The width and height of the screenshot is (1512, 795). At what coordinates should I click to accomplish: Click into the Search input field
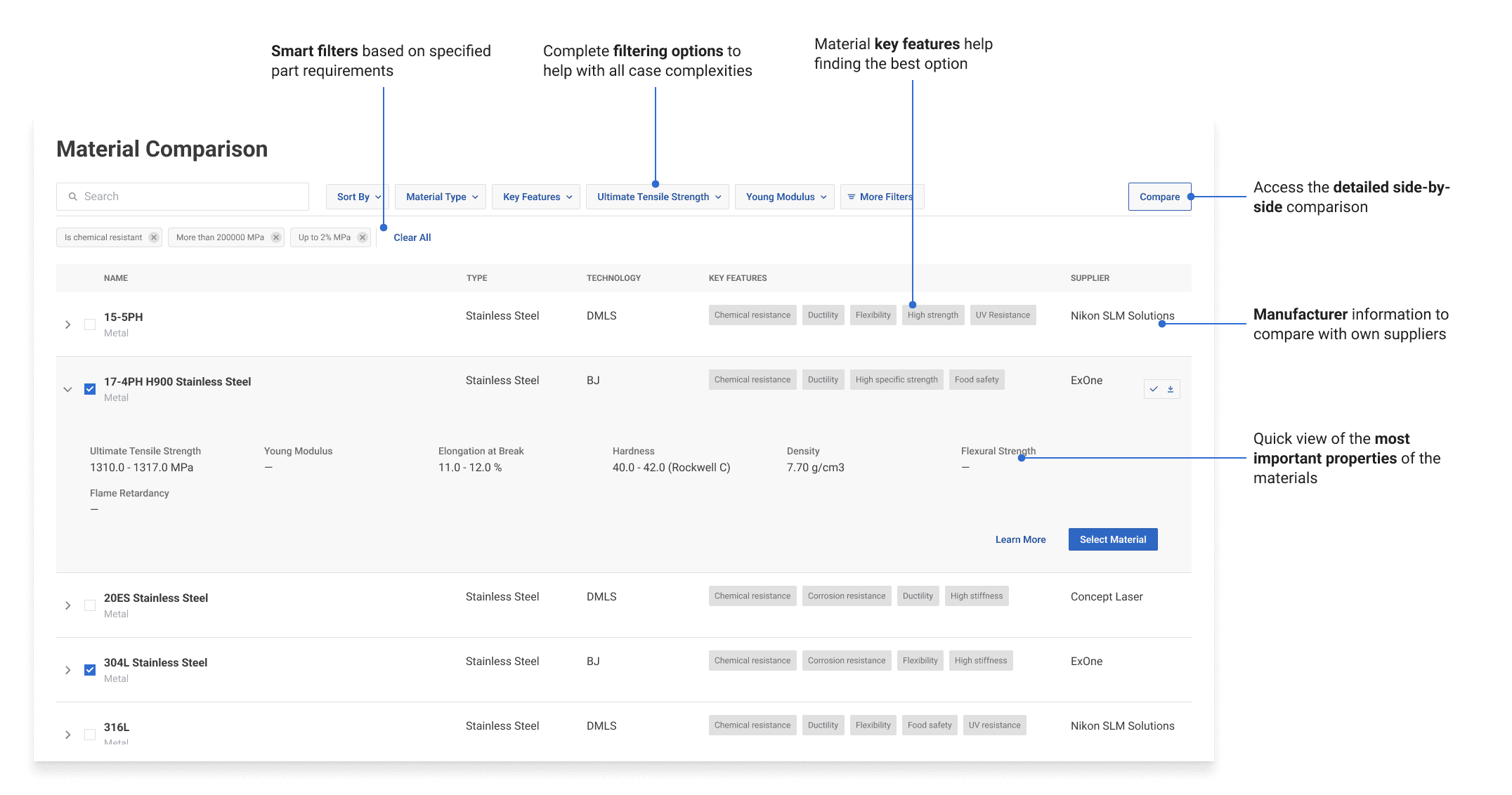pos(190,197)
